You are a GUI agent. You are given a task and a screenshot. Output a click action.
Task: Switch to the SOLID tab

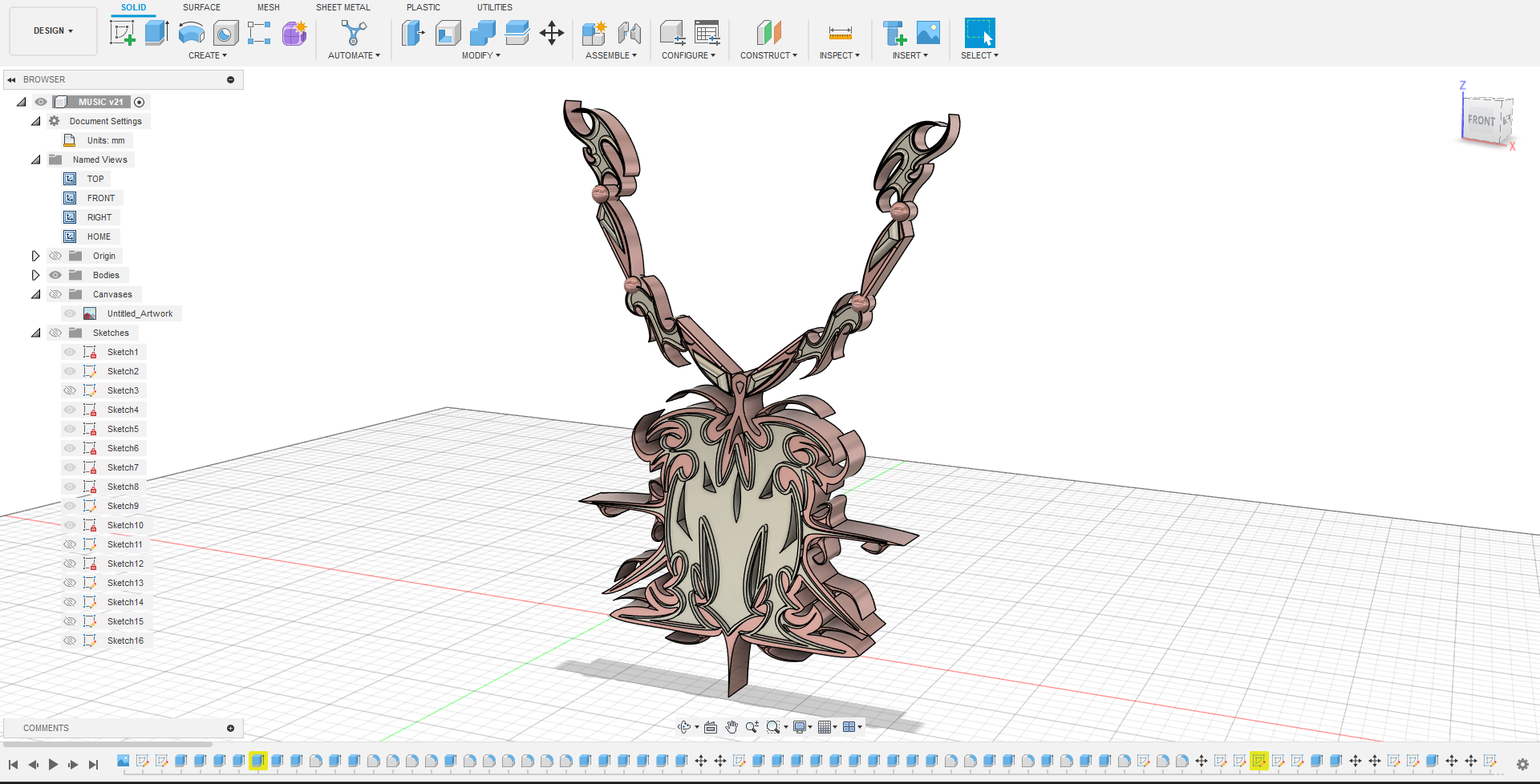coord(133,7)
